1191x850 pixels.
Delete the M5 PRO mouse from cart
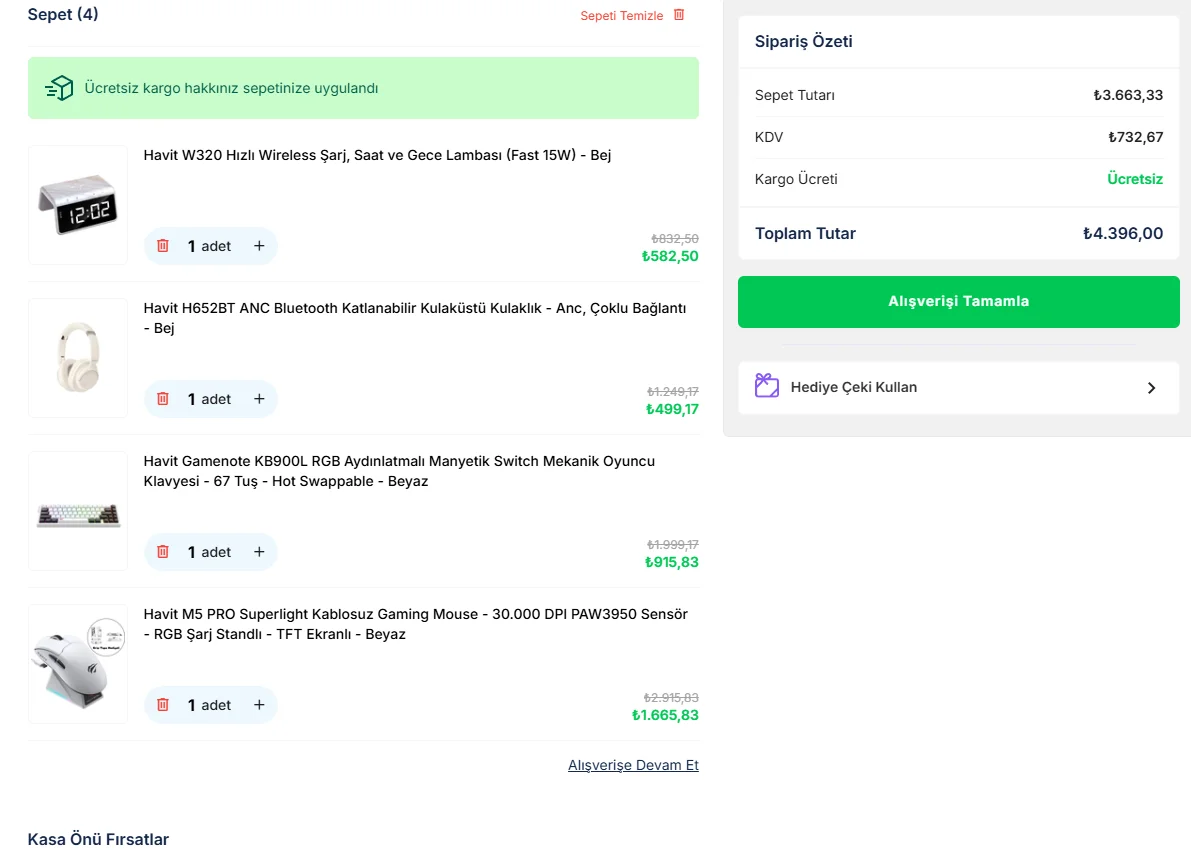[x=163, y=705]
